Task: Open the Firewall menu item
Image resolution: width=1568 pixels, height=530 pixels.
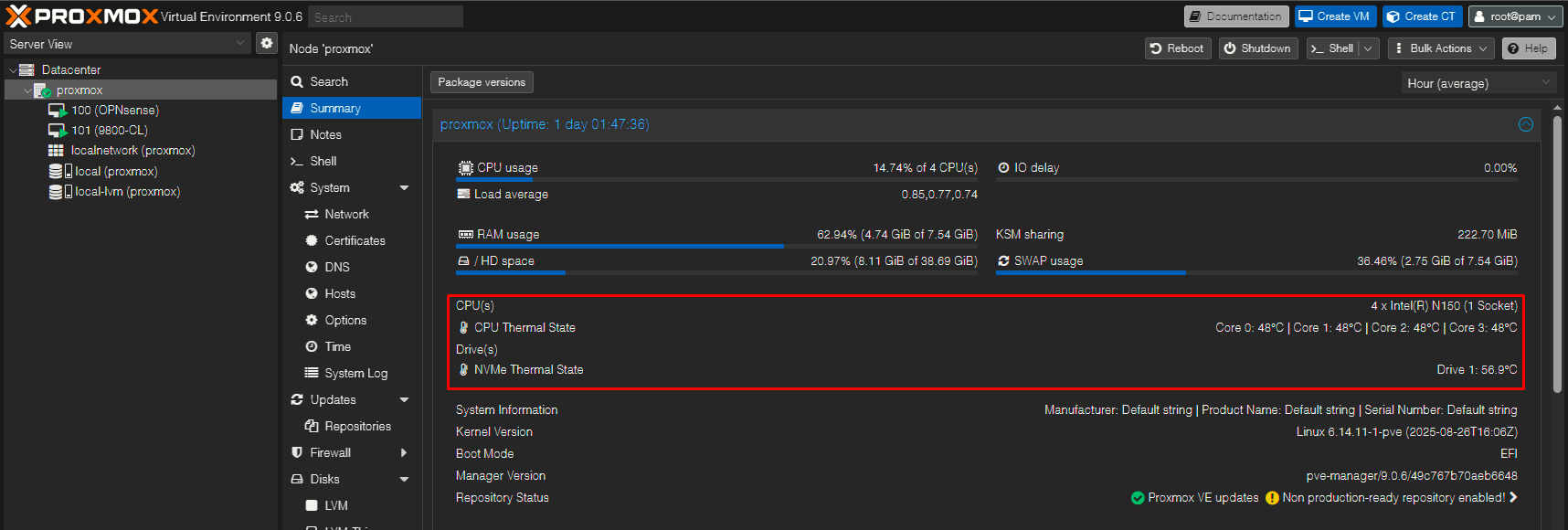Action: 330,452
